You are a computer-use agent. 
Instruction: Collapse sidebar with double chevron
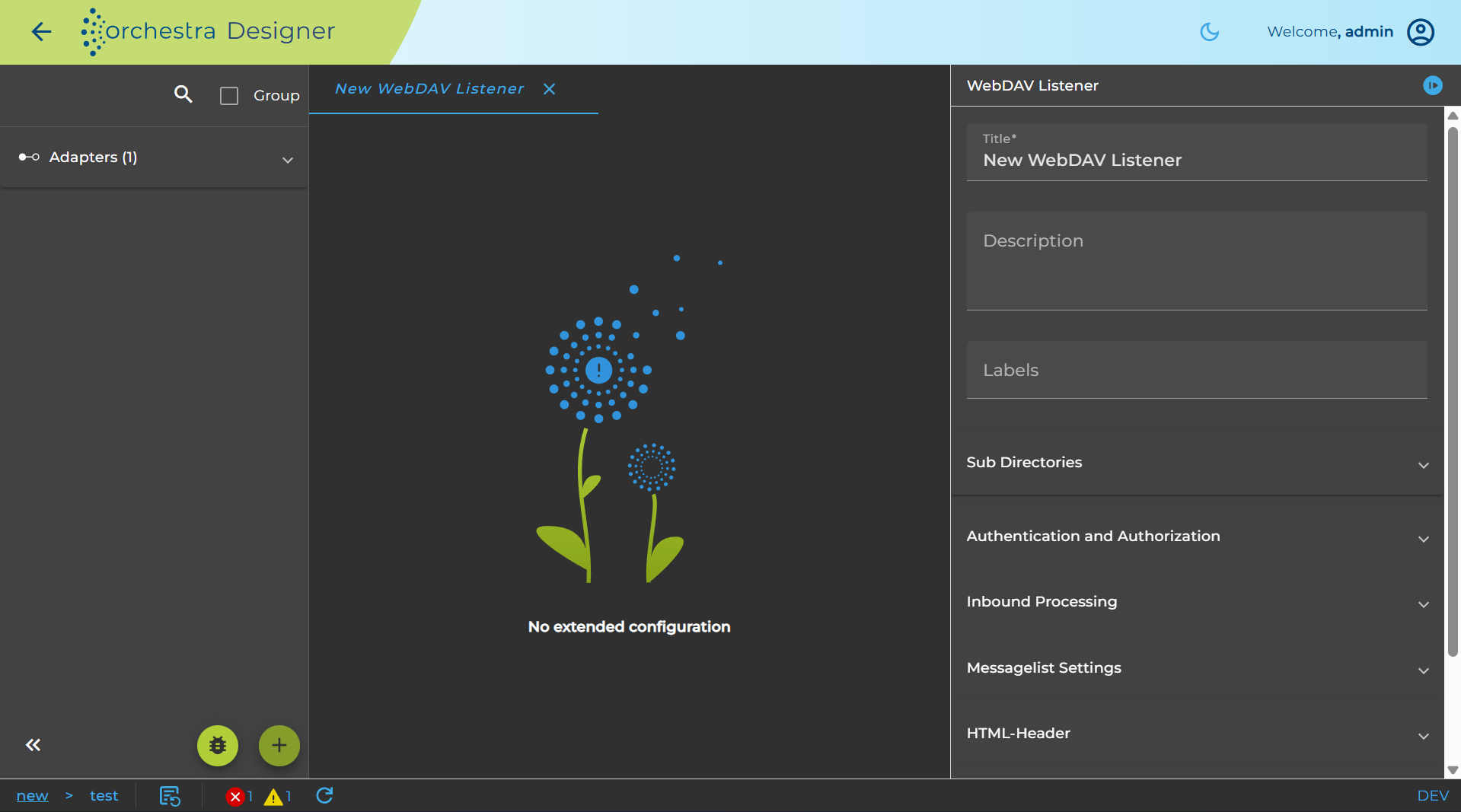pos(33,745)
